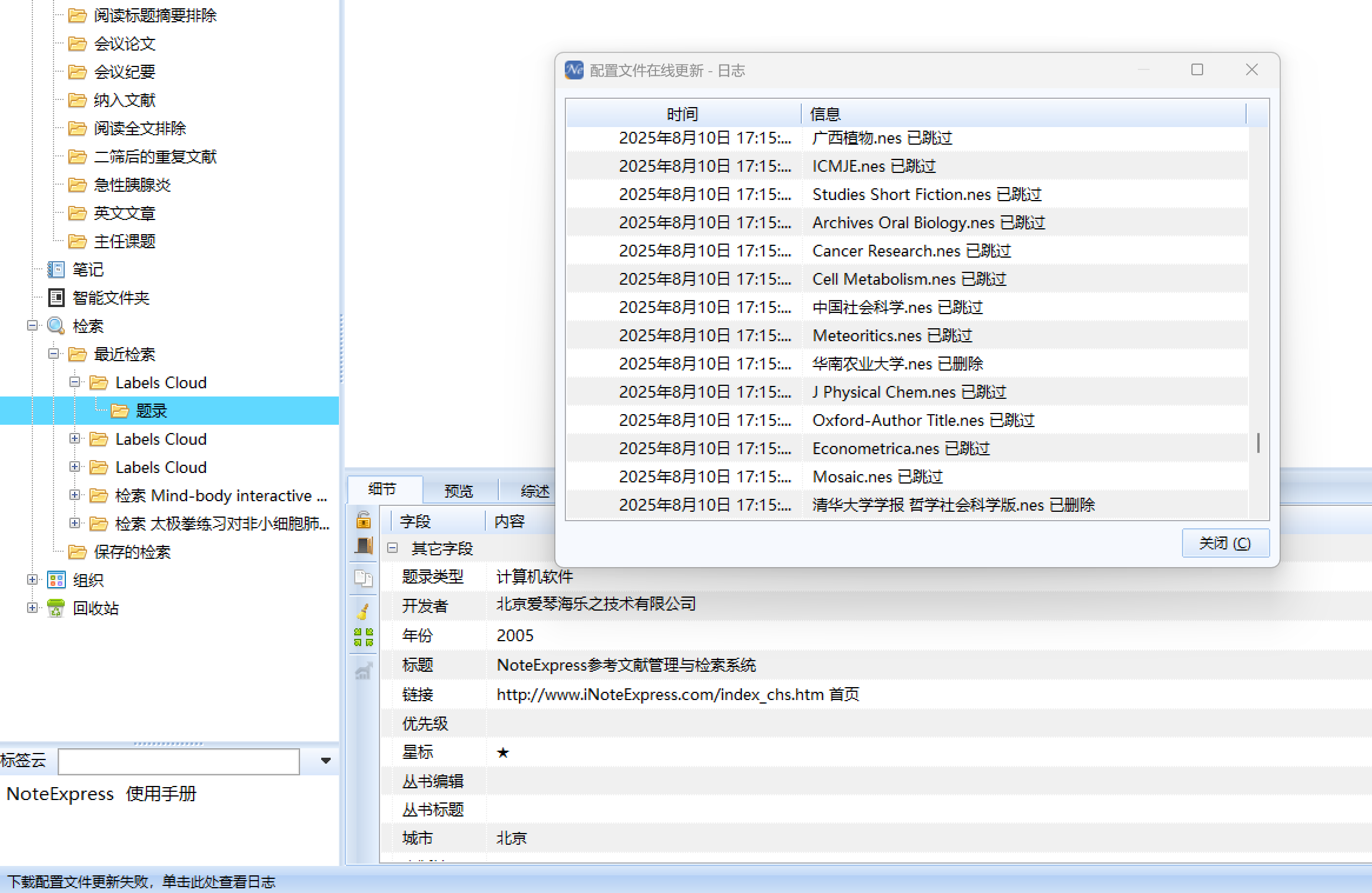This screenshot has width=1372, height=893.
Task: Click the folder icon beside 保存的检索
Action: (77, 552)
